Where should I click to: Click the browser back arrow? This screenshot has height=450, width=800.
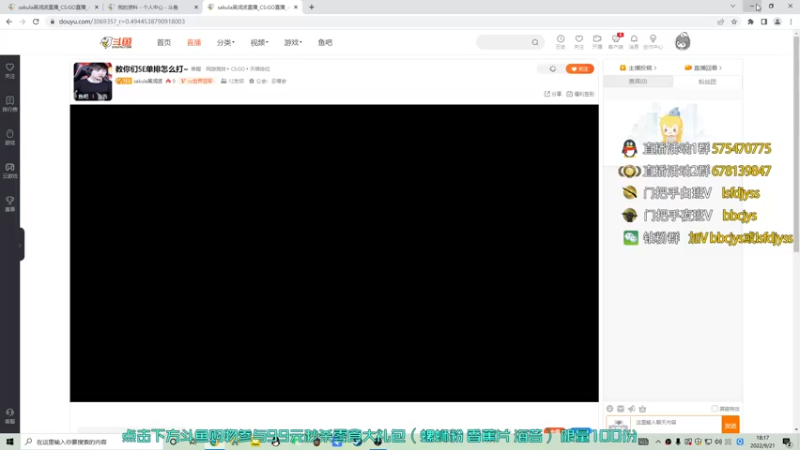9,21
